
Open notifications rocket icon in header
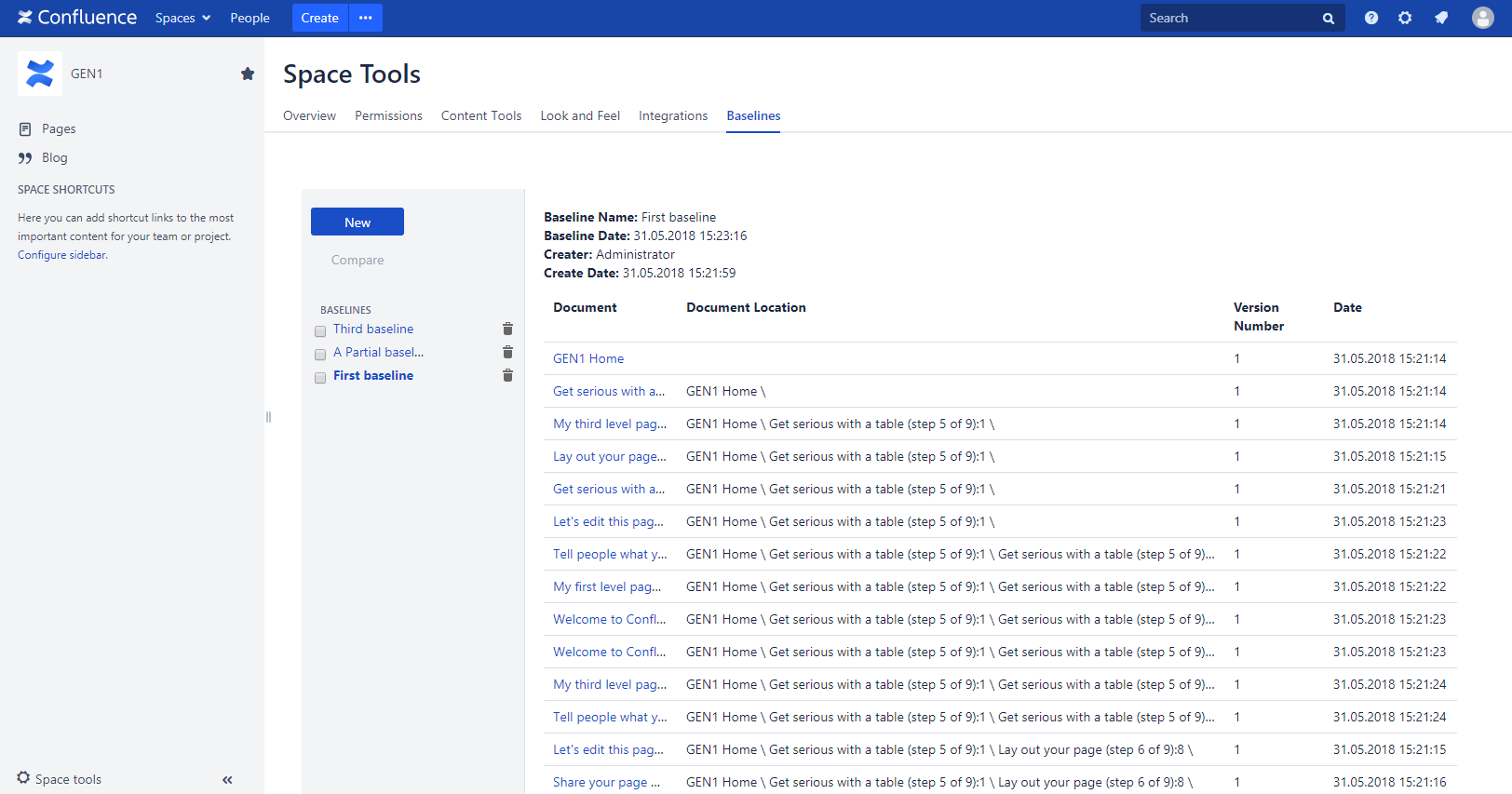1441,18
